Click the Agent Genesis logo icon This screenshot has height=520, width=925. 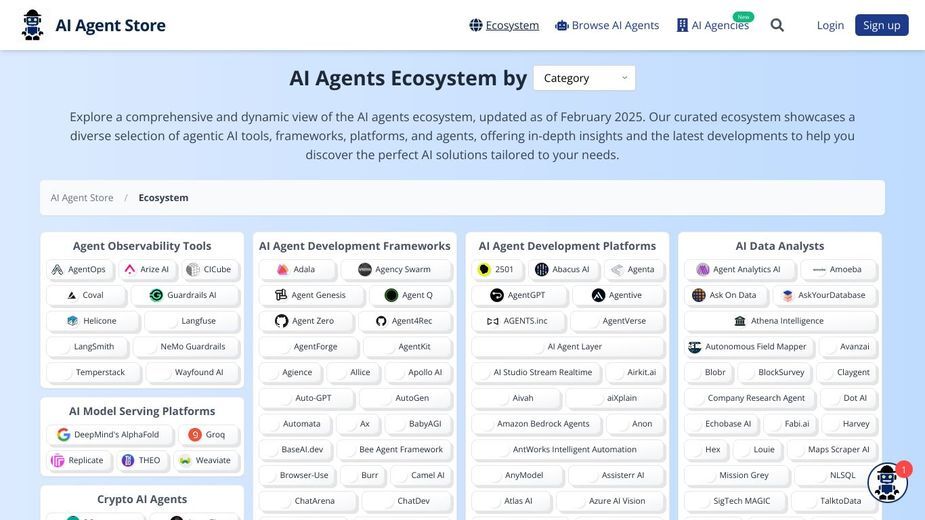[x=281, y=295]
